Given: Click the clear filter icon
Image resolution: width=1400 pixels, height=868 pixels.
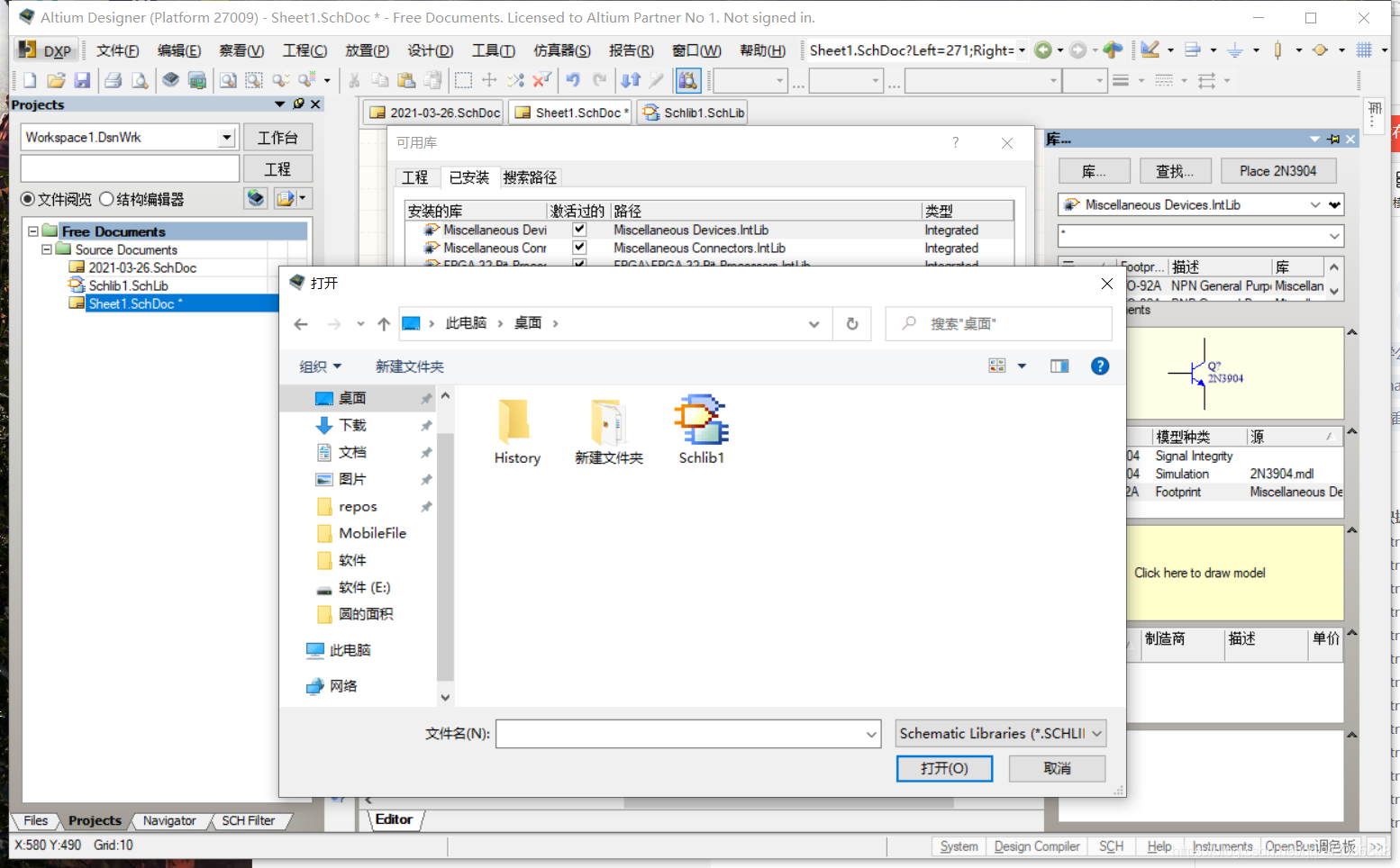Looking at the screenshot, I should pos(541,81).
